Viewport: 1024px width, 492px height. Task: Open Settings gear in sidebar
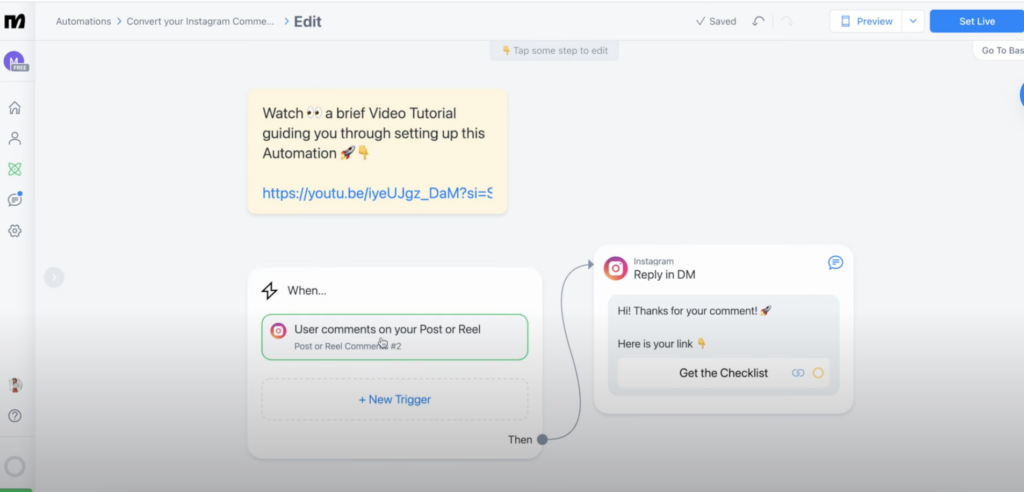(x=14, y=231)
